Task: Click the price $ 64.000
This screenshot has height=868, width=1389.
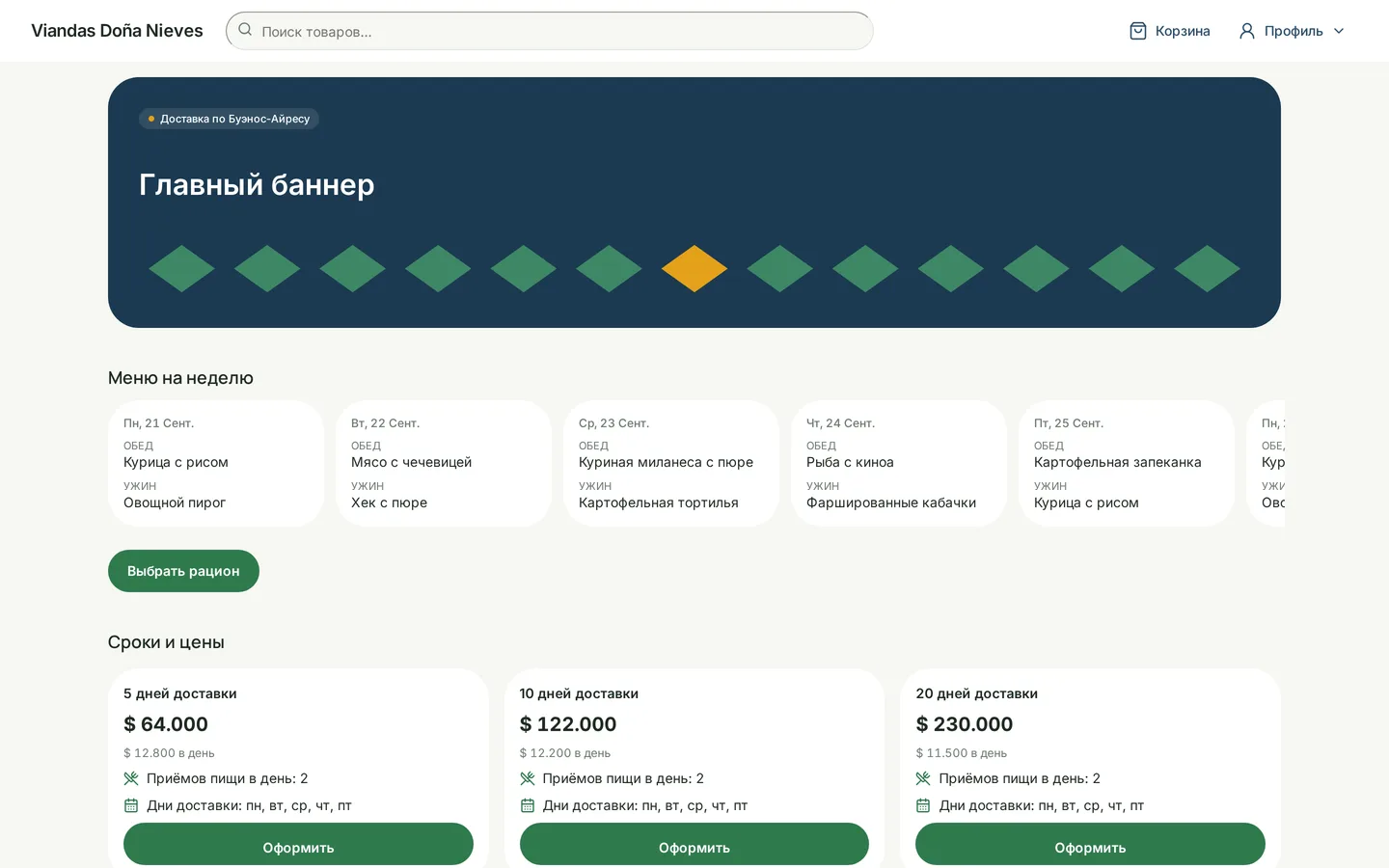Action: [x=166, y=724]
